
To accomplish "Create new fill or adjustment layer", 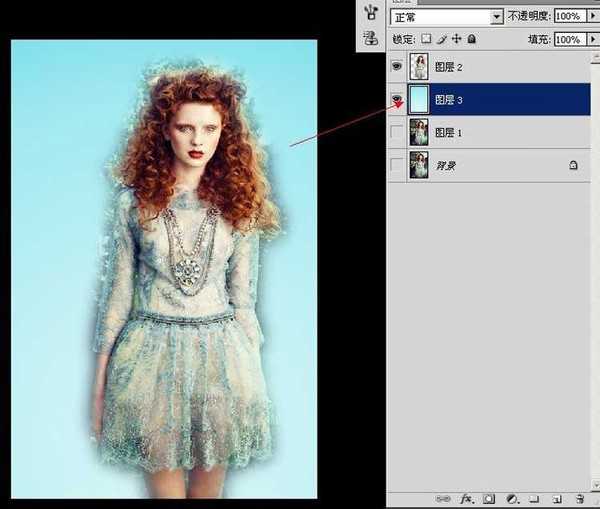I will [x=511, y=497].
